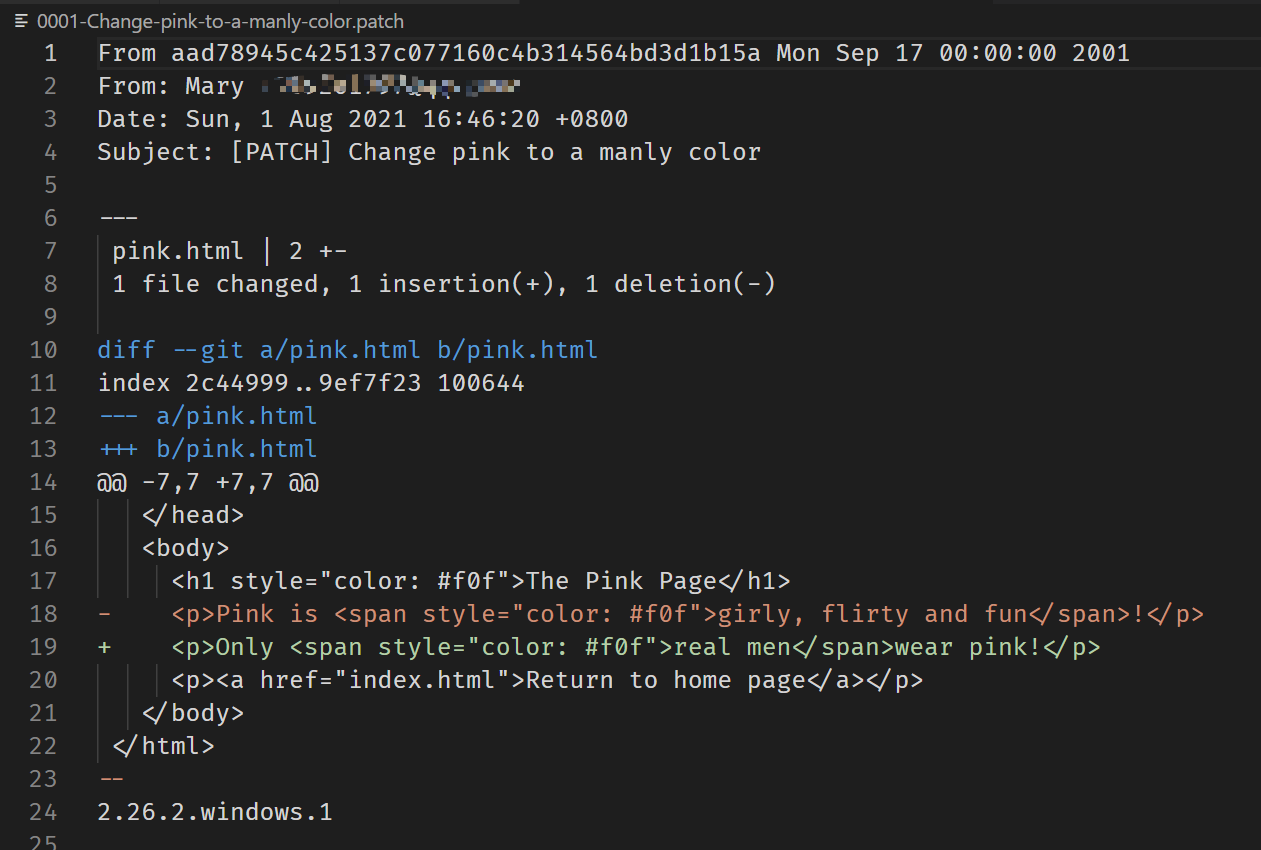Image resolution: width=1261 pixels, height=850 pixels.
Task: Click line number 10 in the gutter
Action: tap(43, 350)
